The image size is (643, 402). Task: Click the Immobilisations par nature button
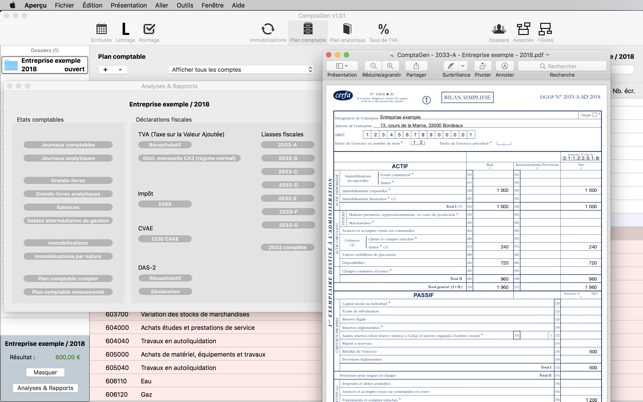coord(68,256)
